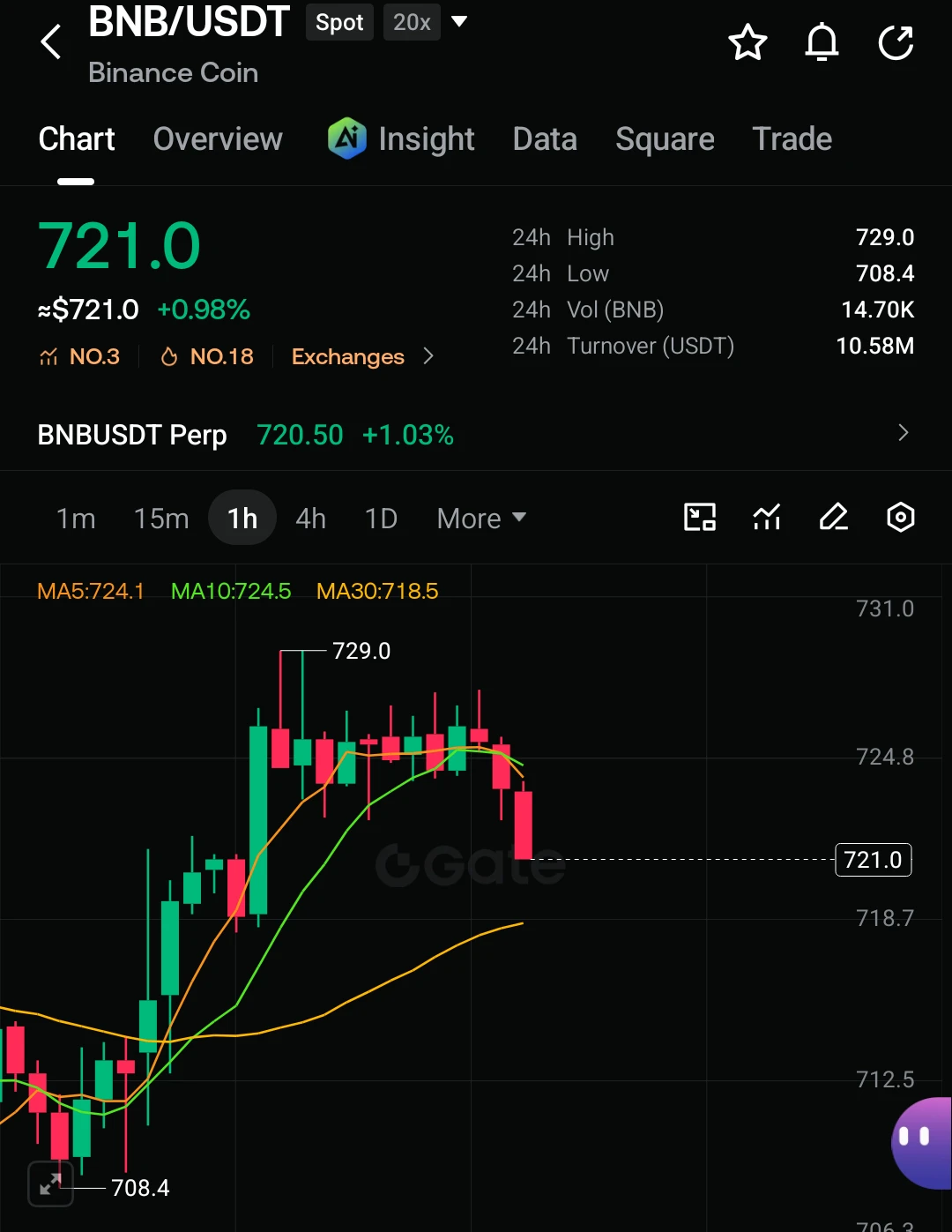Go back with the left arrow icon
Image resolution: width=952 pixels, height=1232 pixels.
click(x=51, y=41)
